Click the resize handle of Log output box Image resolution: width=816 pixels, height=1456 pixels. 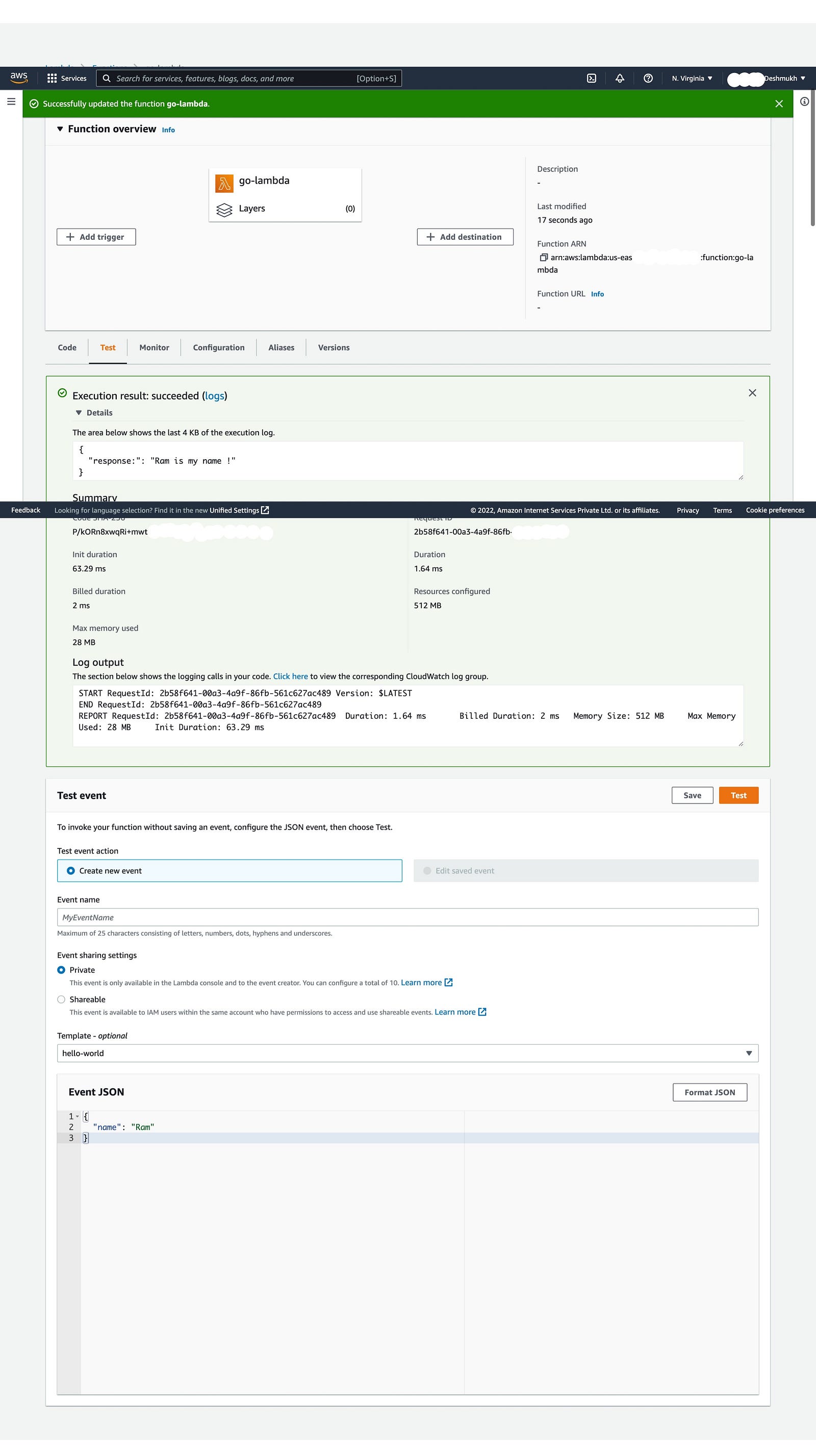point(741,744)
